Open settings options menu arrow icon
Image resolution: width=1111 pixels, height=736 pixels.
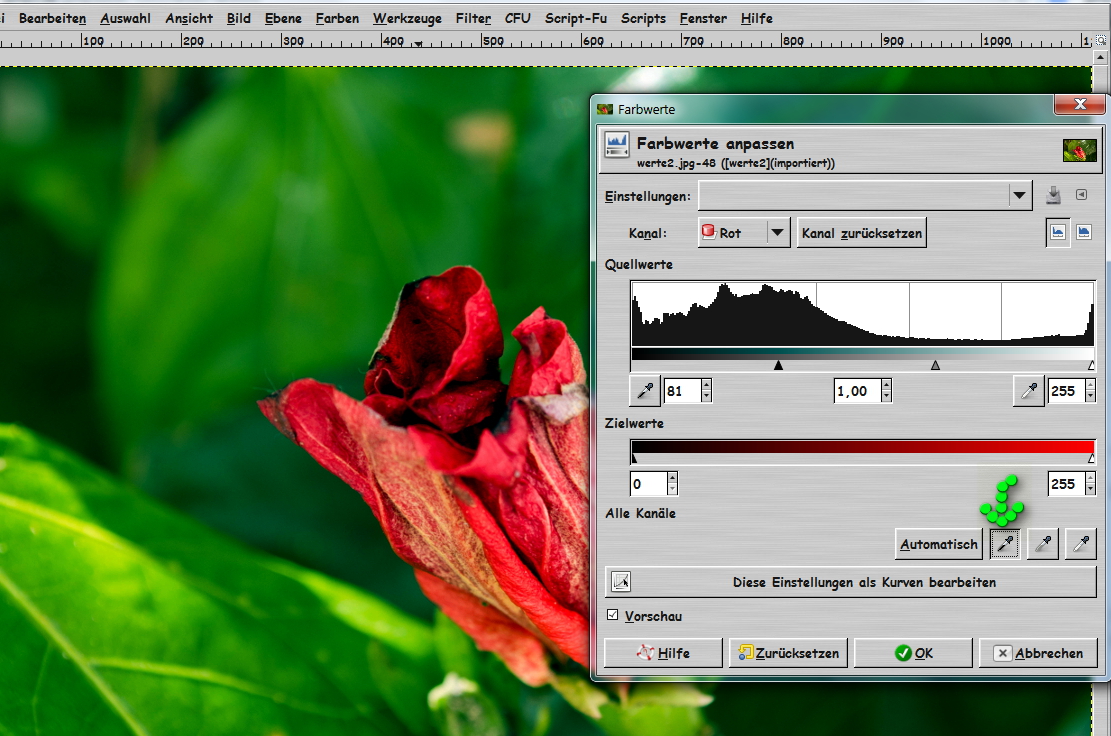point(1081,196)
